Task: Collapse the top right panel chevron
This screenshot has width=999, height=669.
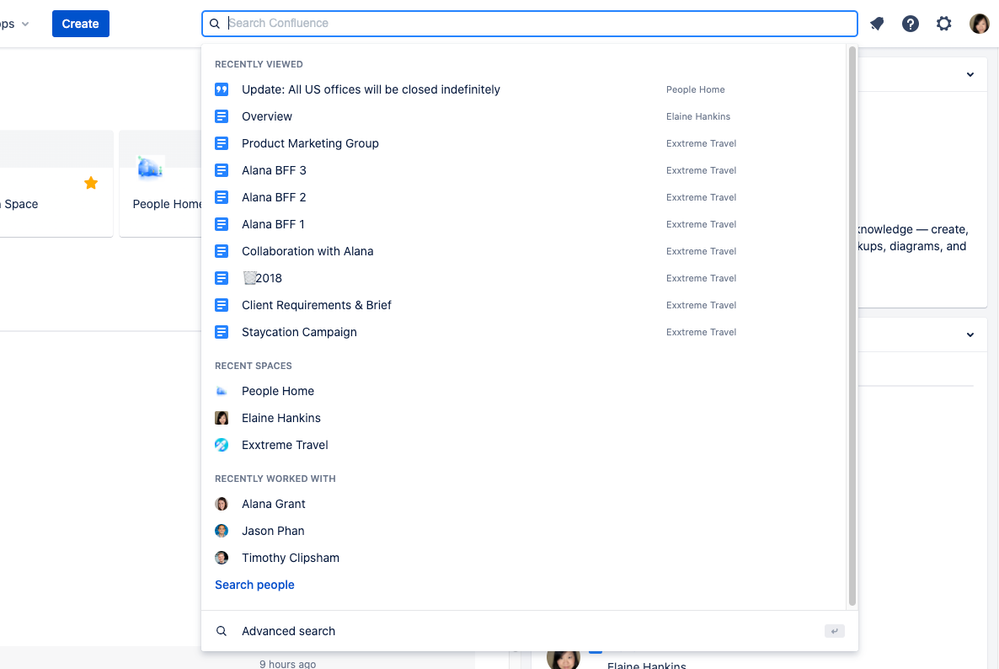Action: click(x=969, y=74)
